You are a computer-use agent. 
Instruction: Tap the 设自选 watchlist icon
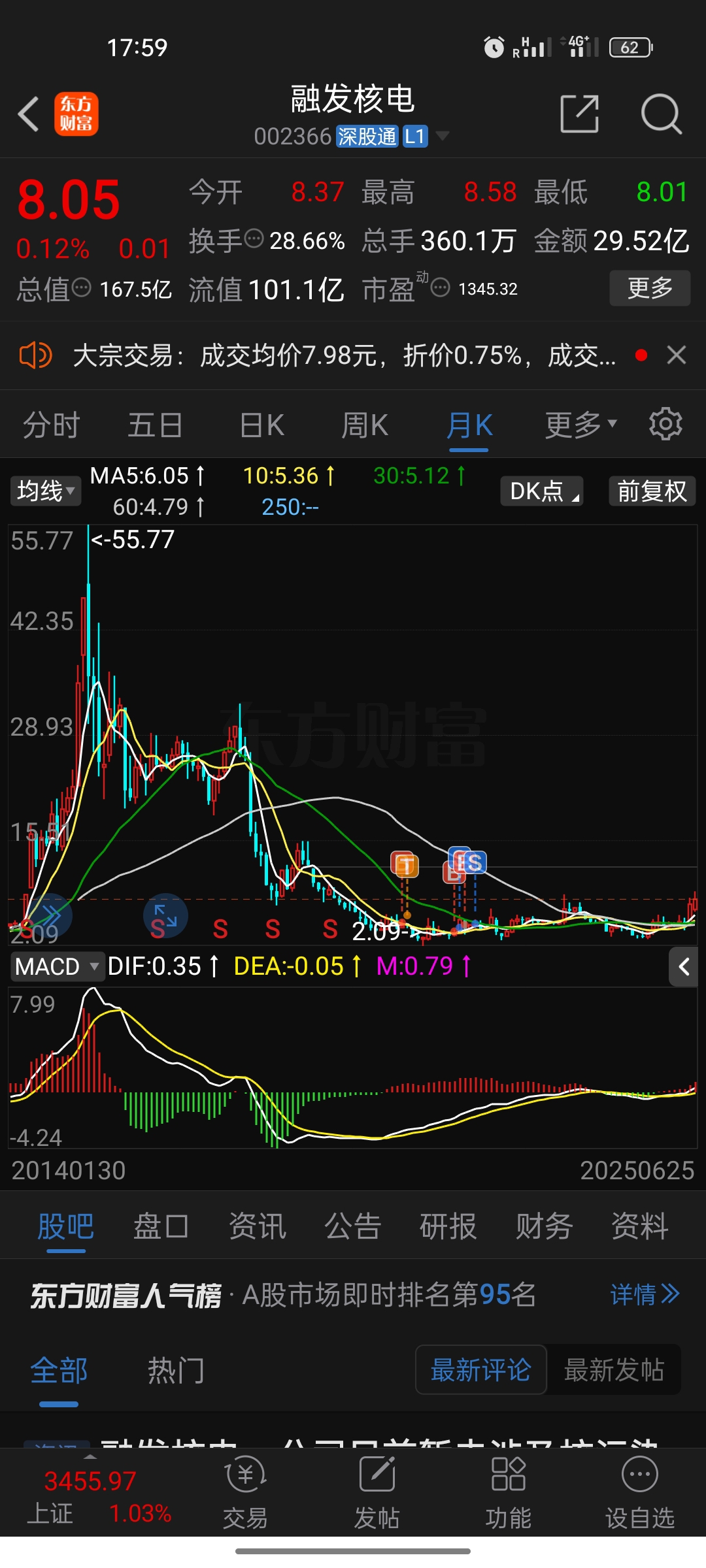(640, 1494)
